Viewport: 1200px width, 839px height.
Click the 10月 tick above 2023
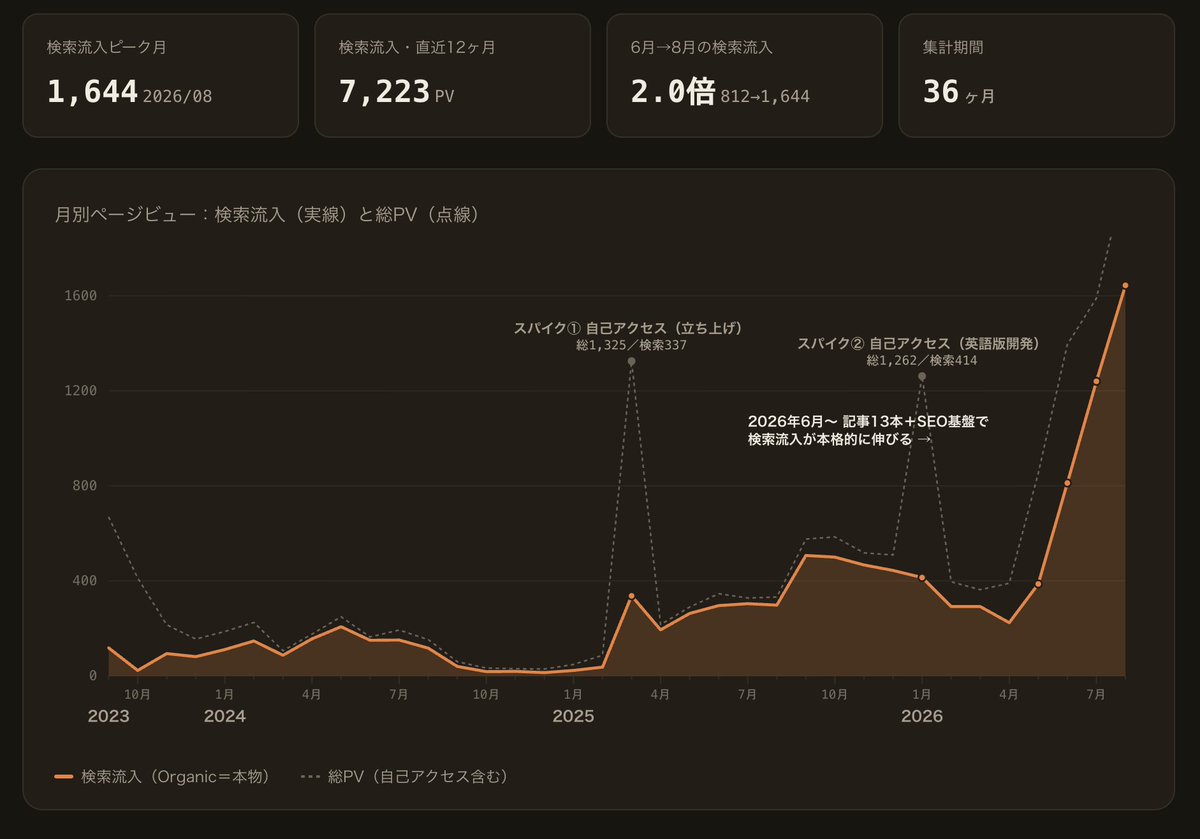[137, 693]
